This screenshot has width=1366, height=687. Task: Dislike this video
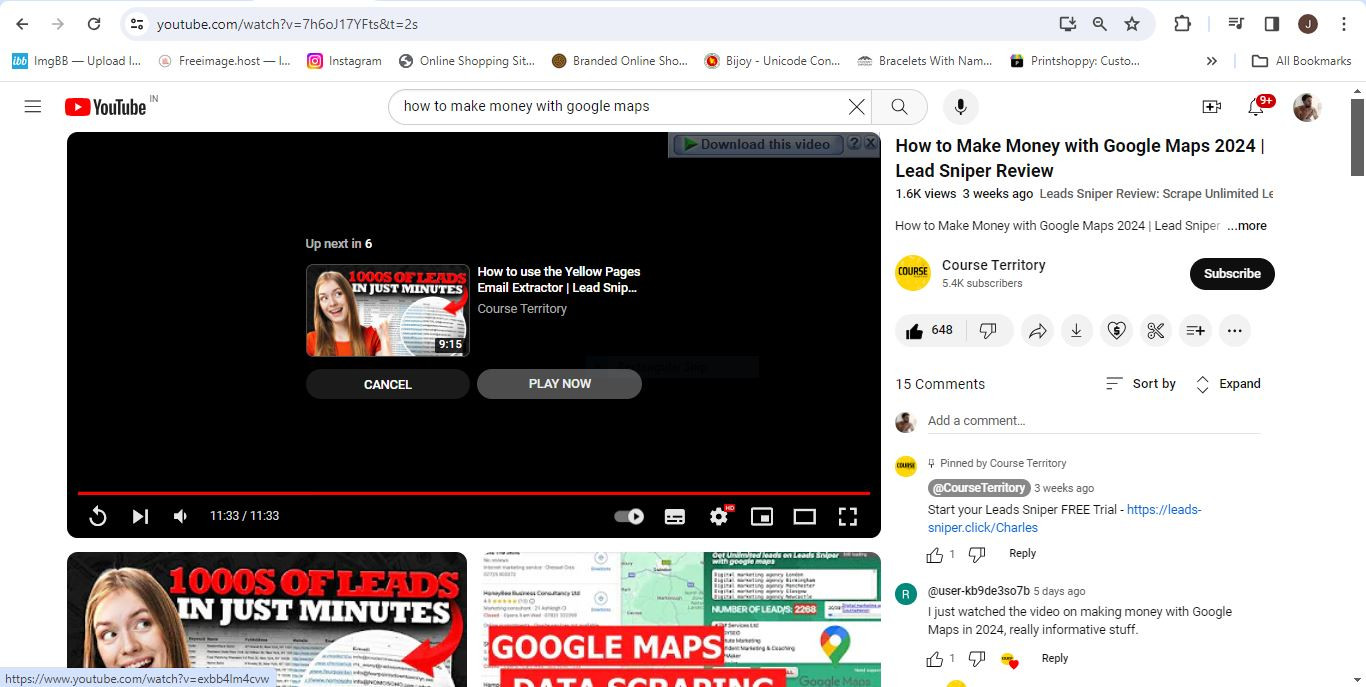[x=988, y=331]
